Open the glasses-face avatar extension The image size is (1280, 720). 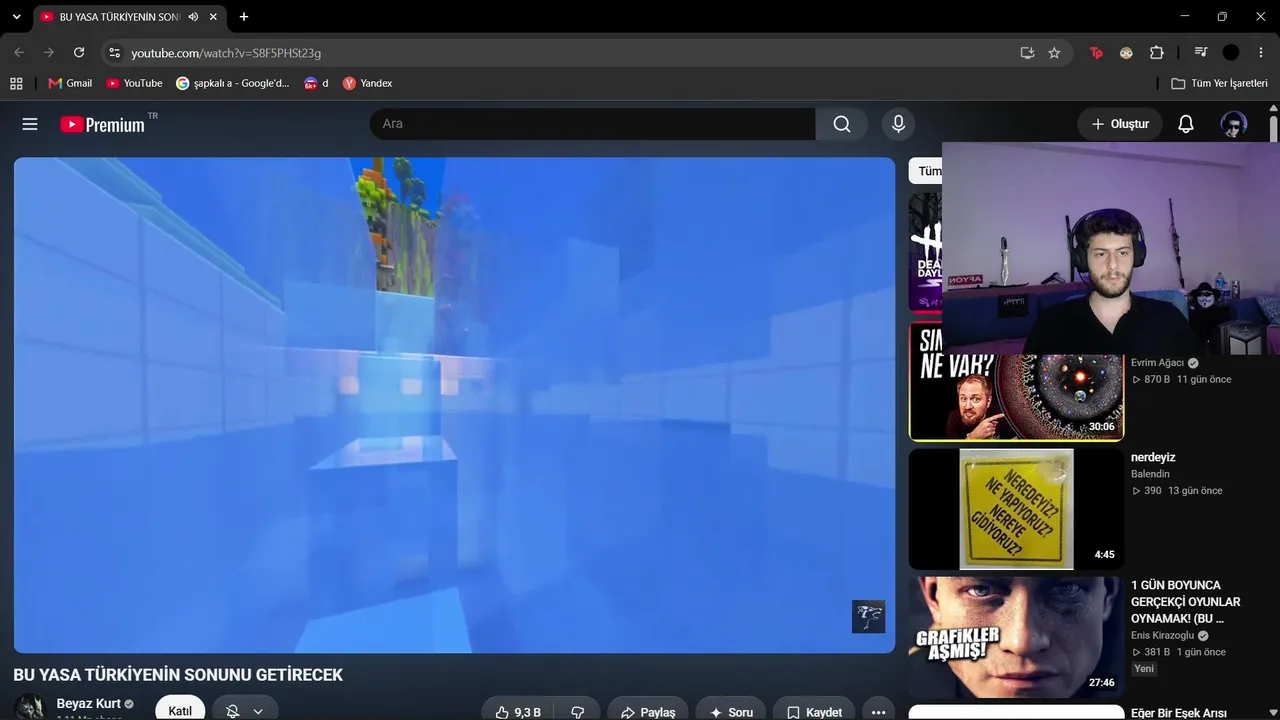pos(1126,53)
